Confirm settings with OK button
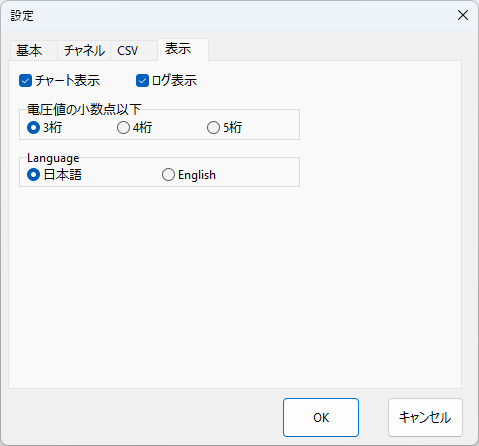479x446 pixels. tap(321, 417)
